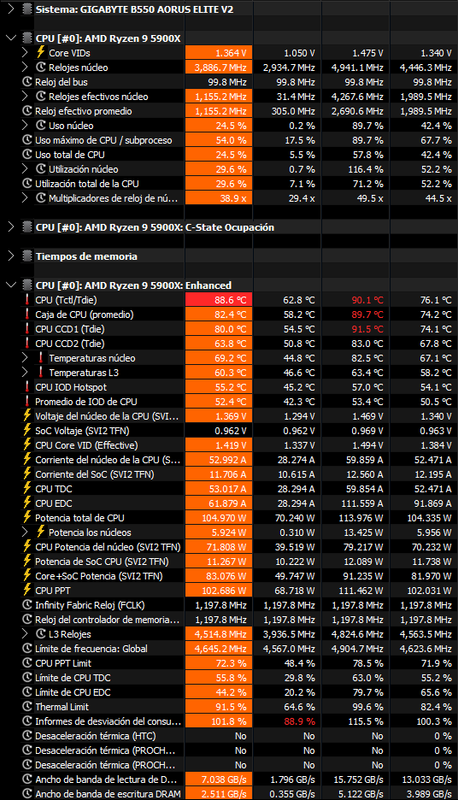This screenshot has height=800, width=458.
Task: Click the chip icon beside Tiempos de memoria
Action: coord(27,256)
